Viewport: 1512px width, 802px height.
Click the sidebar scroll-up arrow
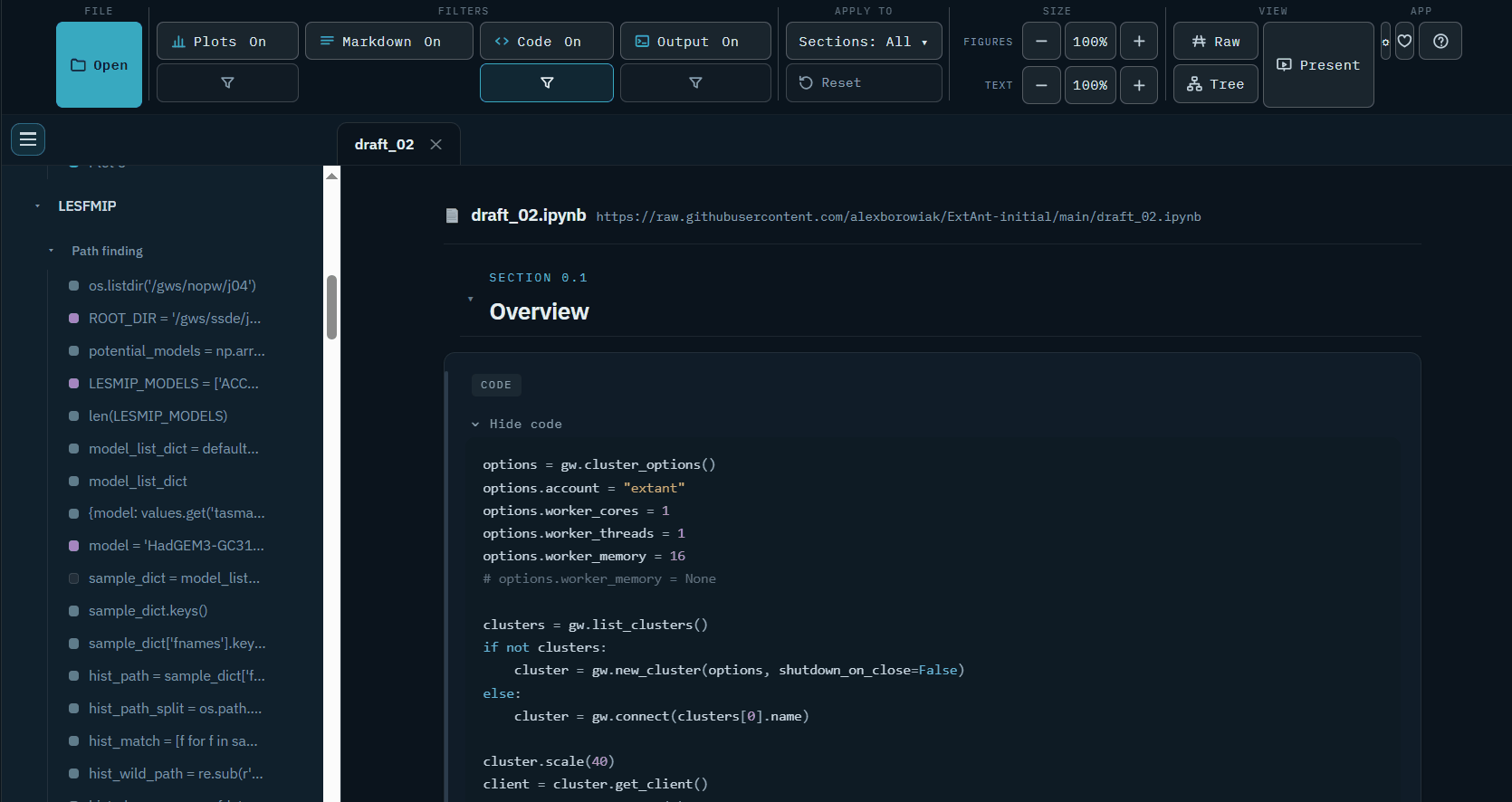click(x=331, y=176)
